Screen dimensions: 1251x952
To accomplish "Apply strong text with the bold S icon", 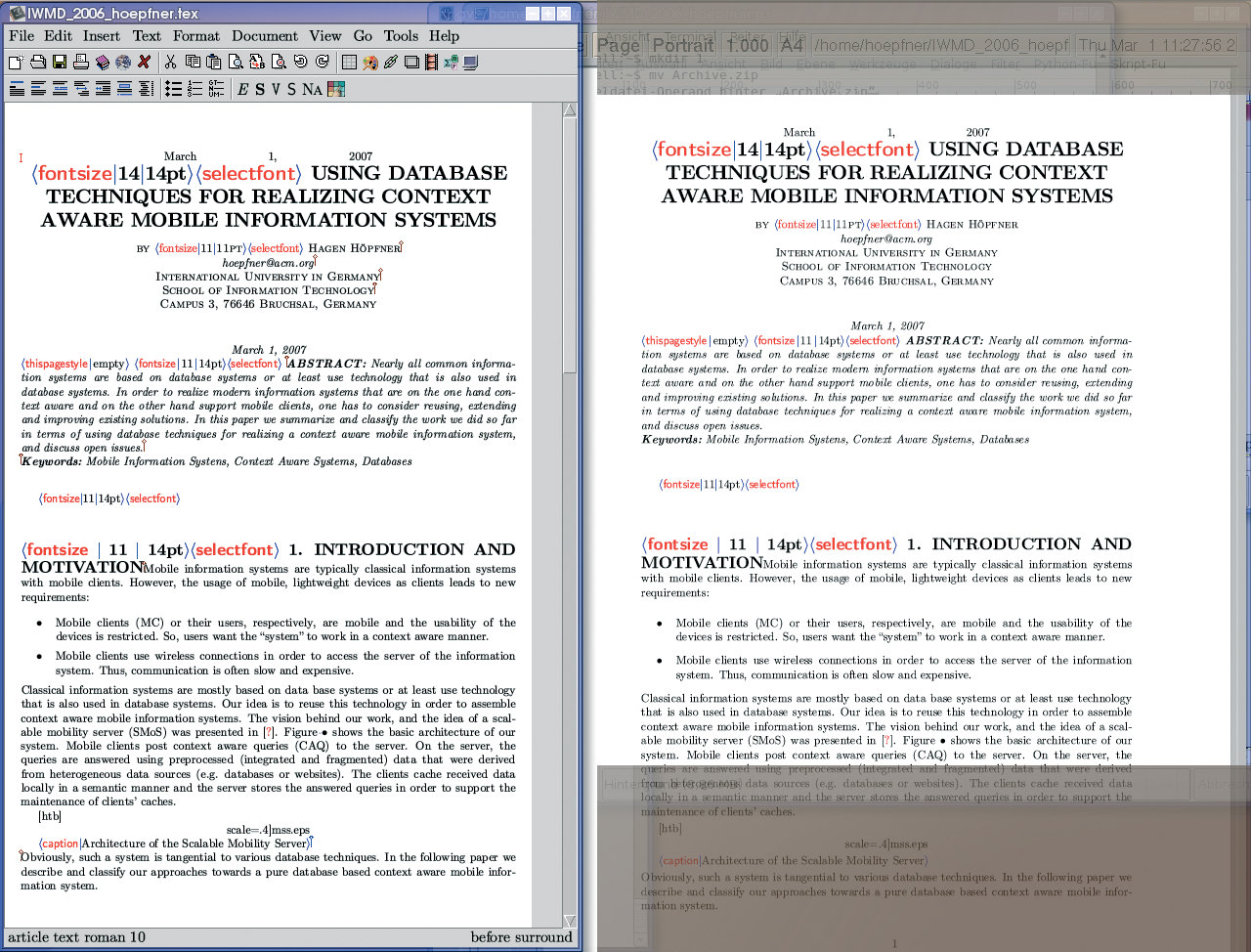I will [260, 89].
